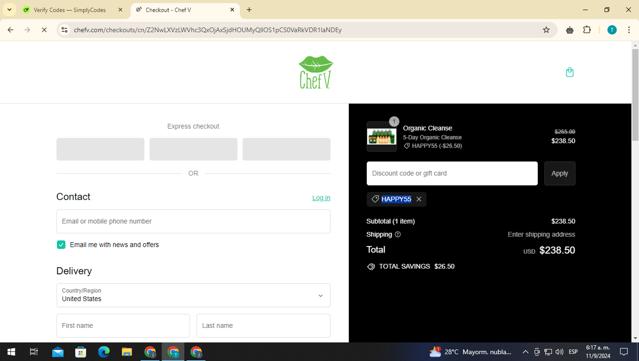Open weather widget showing 28°C
Image resolution: width=639 pixels, height=361 pixels.
471,352
